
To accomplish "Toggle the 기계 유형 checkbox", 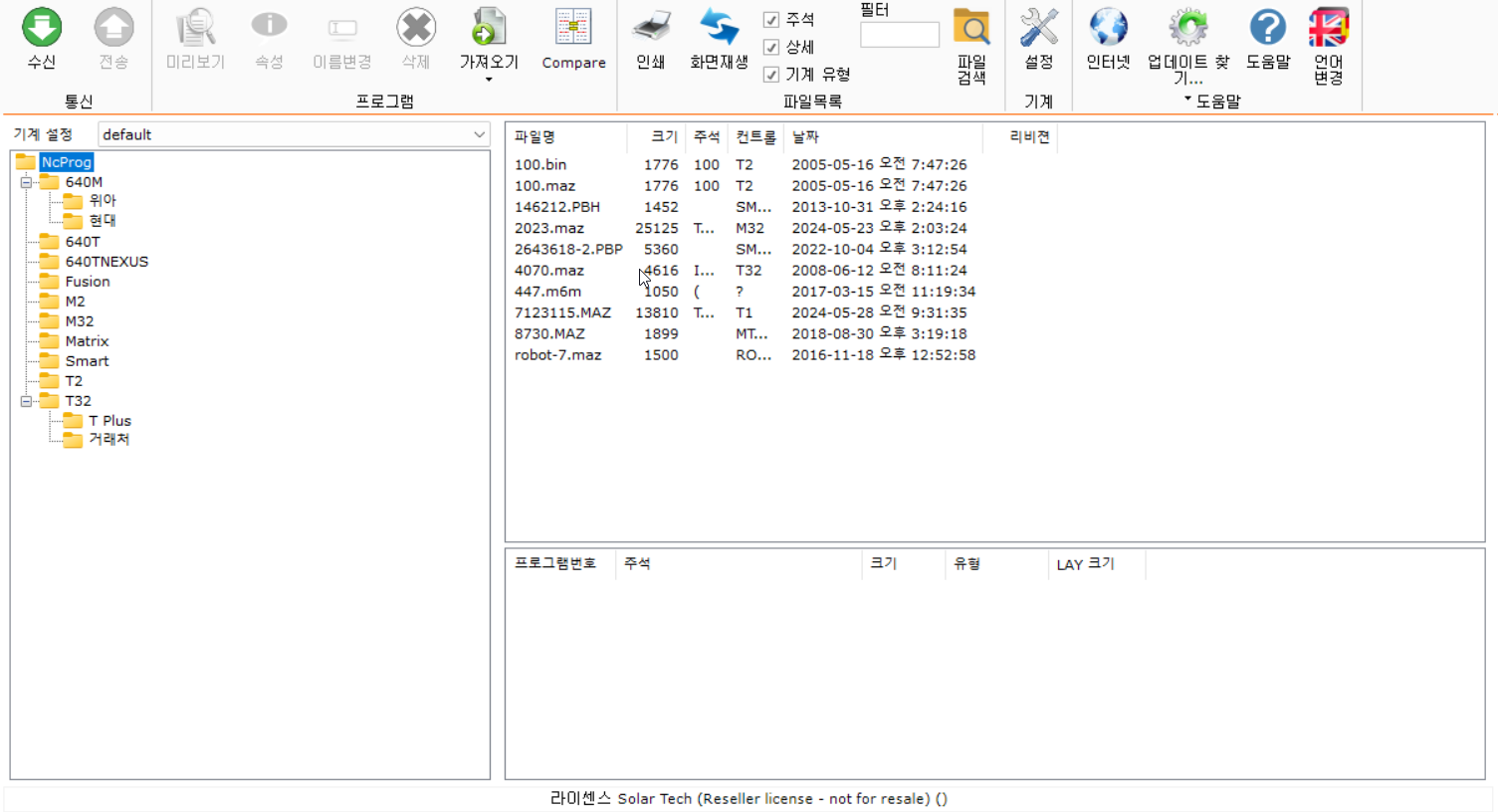I will click(x=771, y=75).
